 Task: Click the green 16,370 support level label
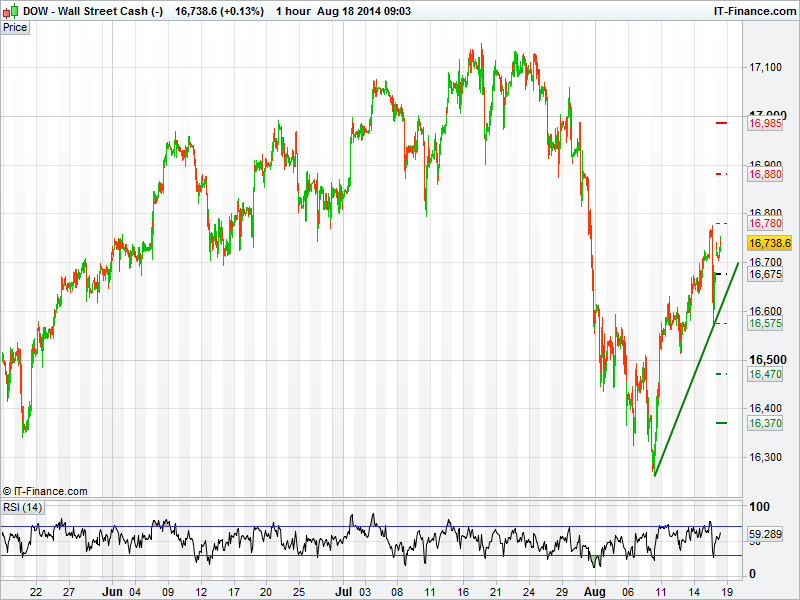click(x=765, y=424)
